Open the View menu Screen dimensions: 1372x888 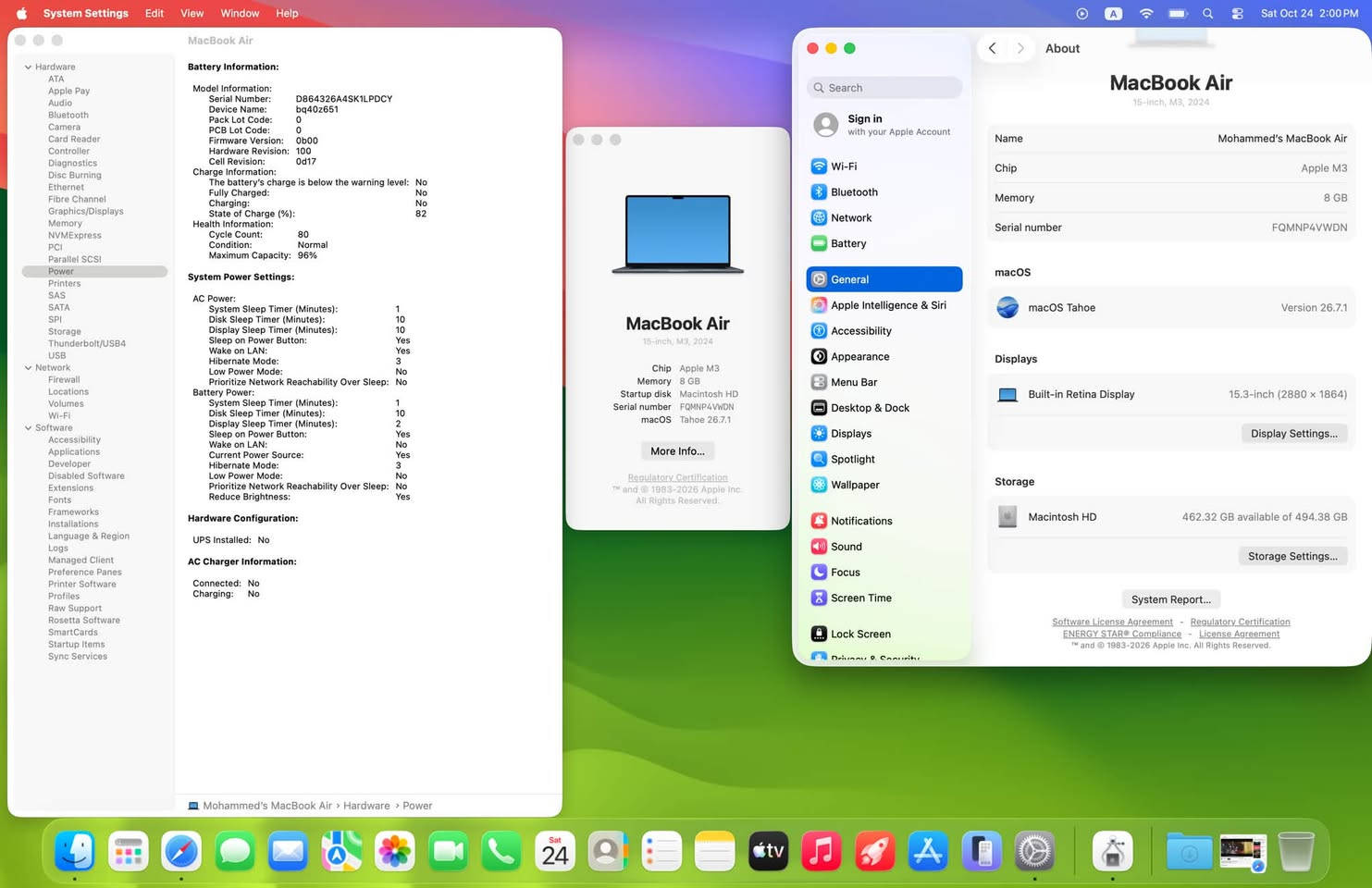pyautogui.click(x=192, y=13)
